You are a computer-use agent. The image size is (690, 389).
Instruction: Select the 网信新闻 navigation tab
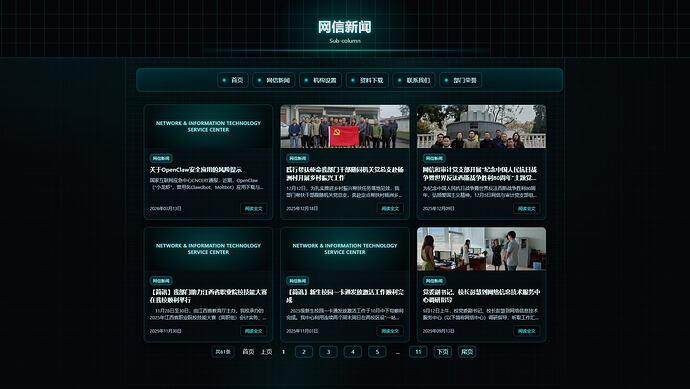(x=274, y=80)
